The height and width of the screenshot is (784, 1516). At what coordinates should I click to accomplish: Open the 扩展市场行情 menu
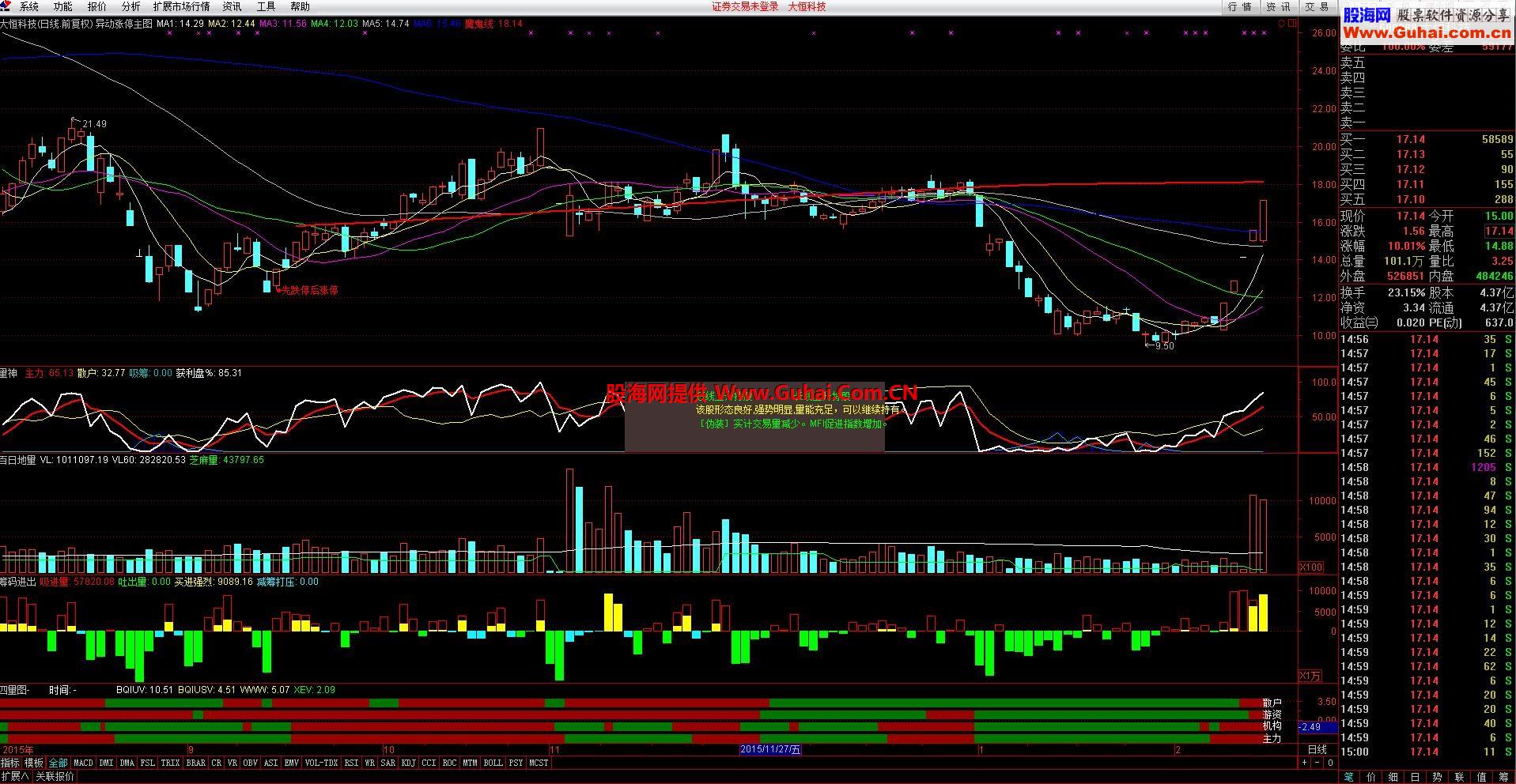point(181,6)
